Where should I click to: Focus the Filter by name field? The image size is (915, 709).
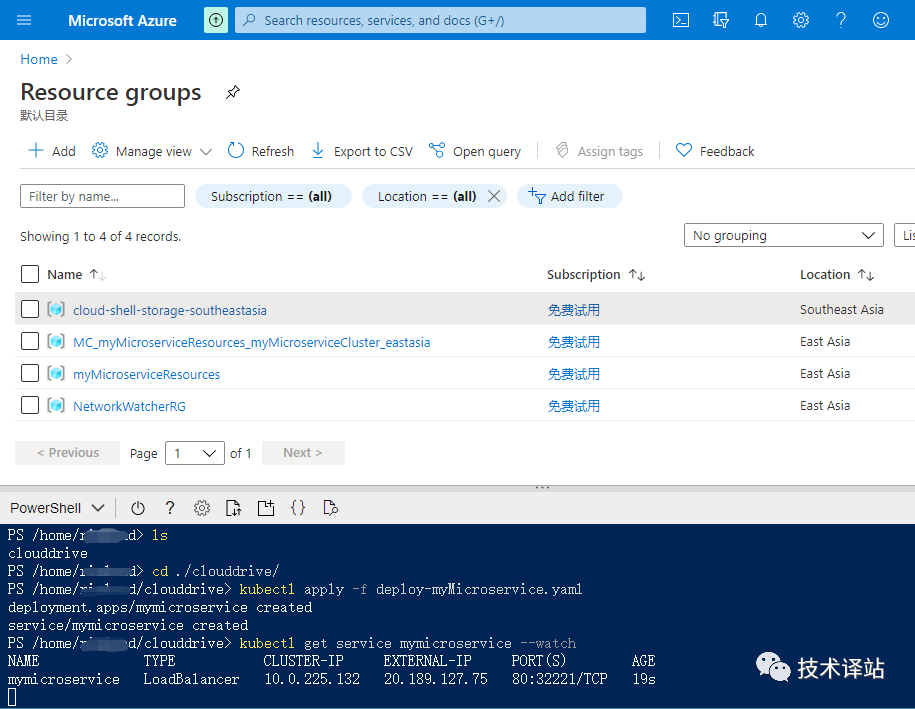103,196
